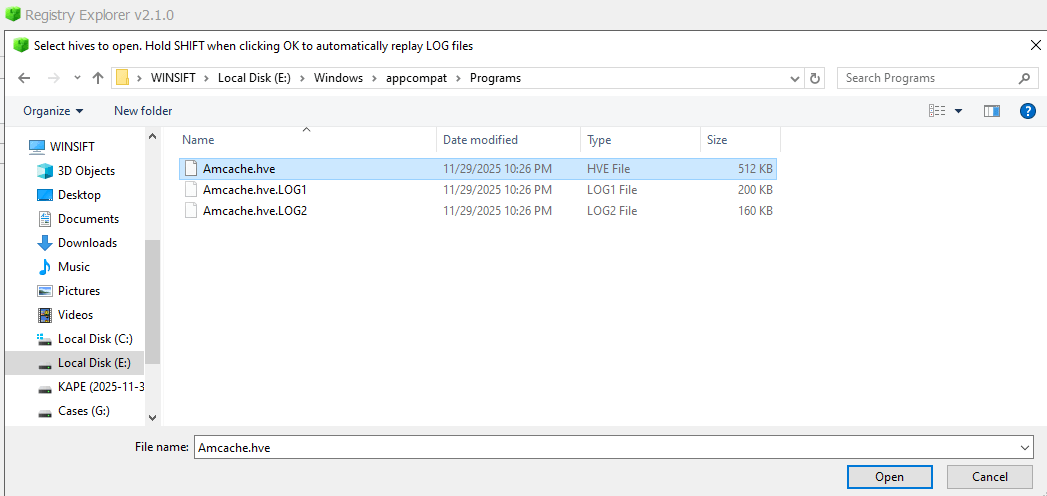Open Documents in the sidebar
The height and width of the screenshot is (496, 1047).
click(x=88, y=219)
